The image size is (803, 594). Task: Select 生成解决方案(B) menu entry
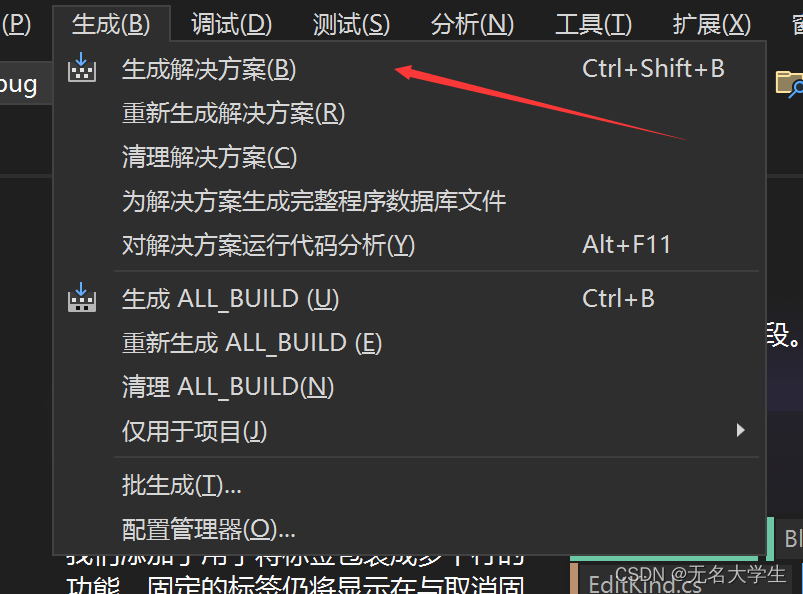[x=409, y=69]
